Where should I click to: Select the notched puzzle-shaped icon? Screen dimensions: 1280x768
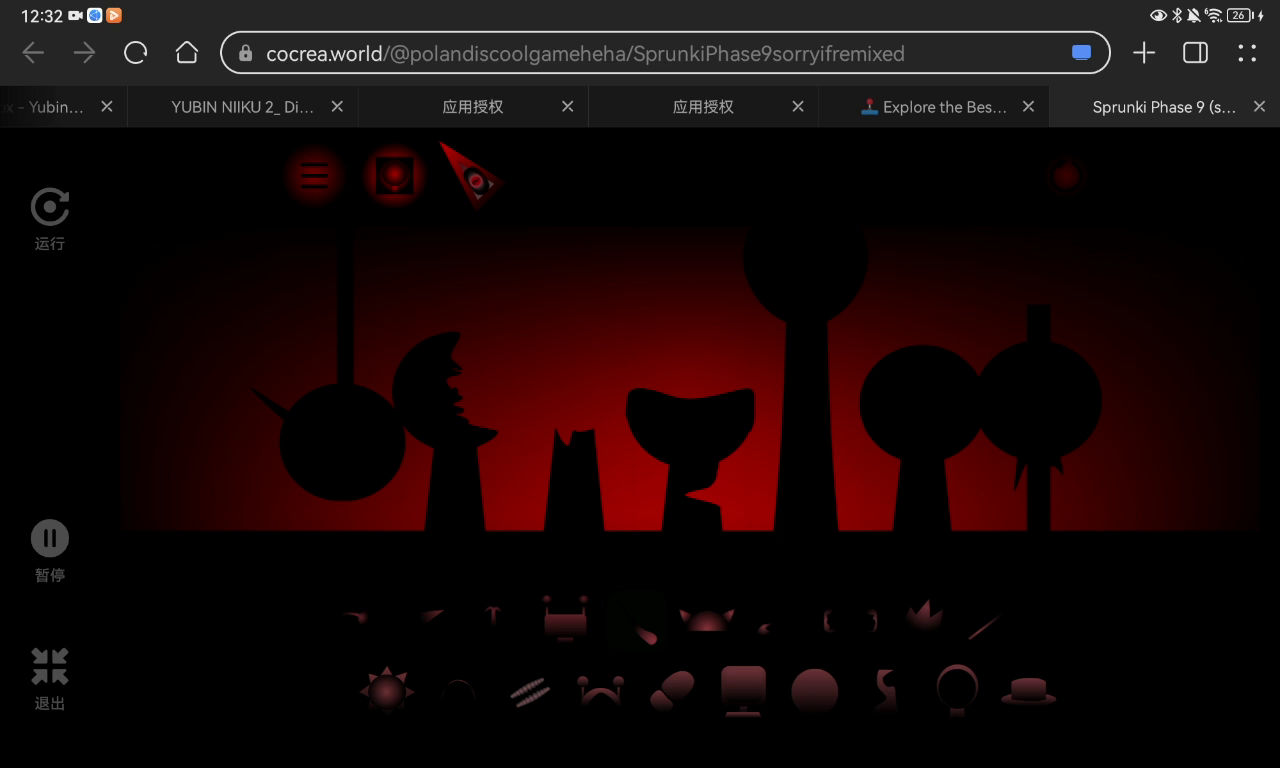pyautogui.click(x=886, y=690)
